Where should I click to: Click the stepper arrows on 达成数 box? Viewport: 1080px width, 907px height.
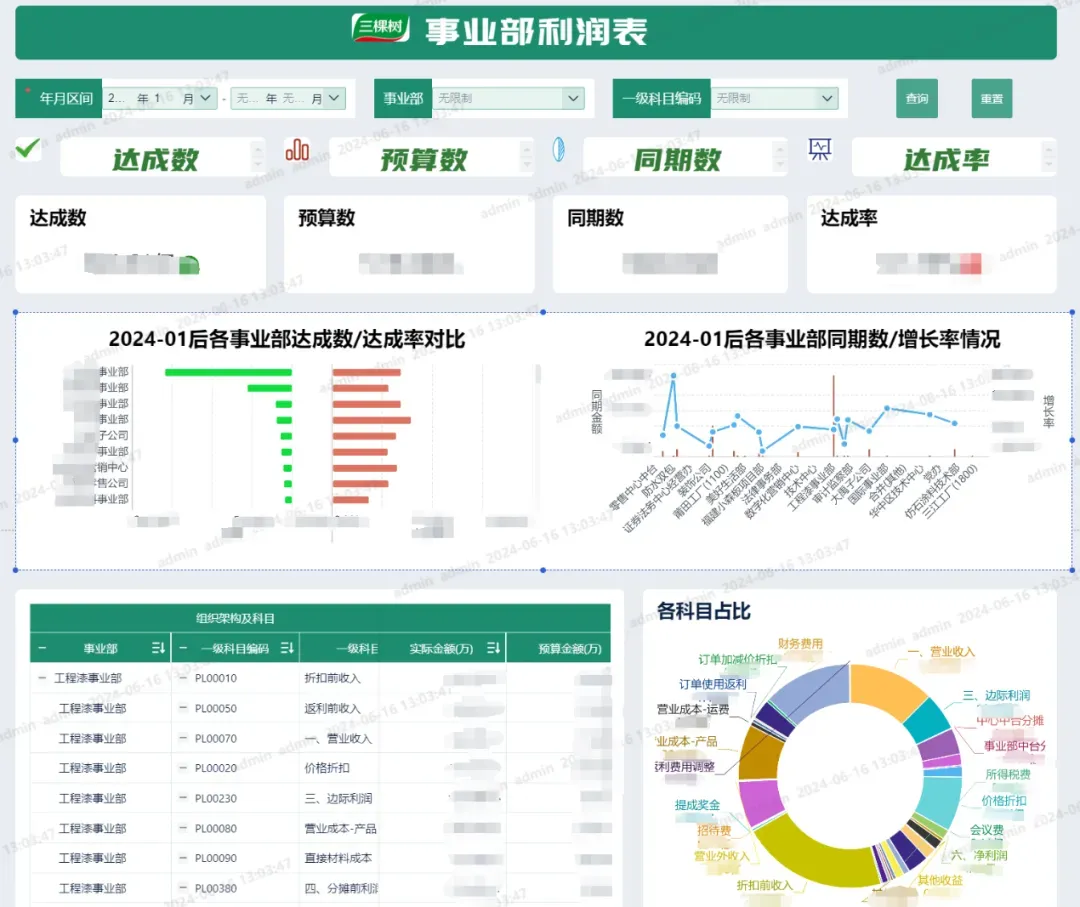(258, 157)
